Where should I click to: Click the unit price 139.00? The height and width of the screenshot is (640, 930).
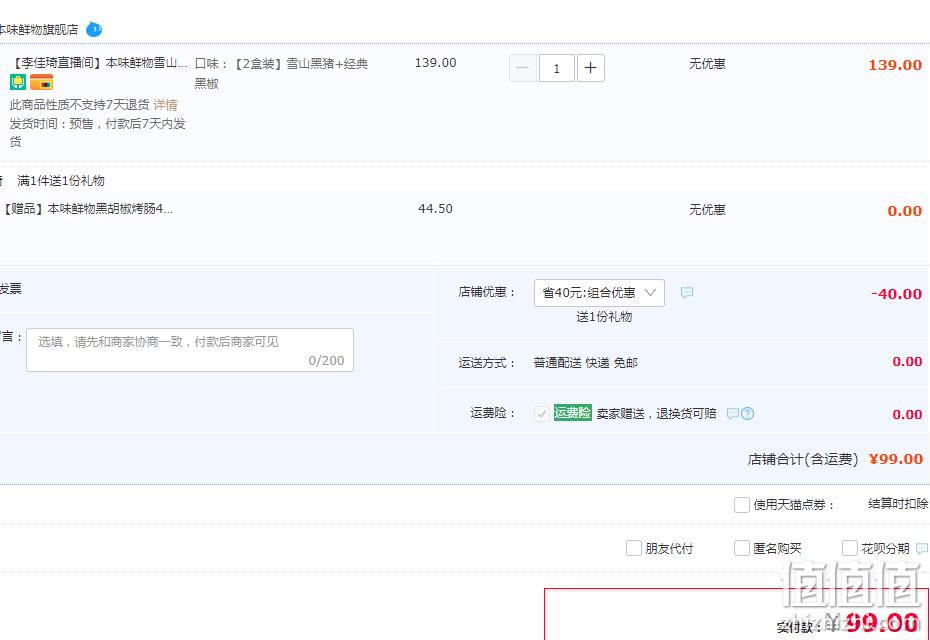[435, 63]
